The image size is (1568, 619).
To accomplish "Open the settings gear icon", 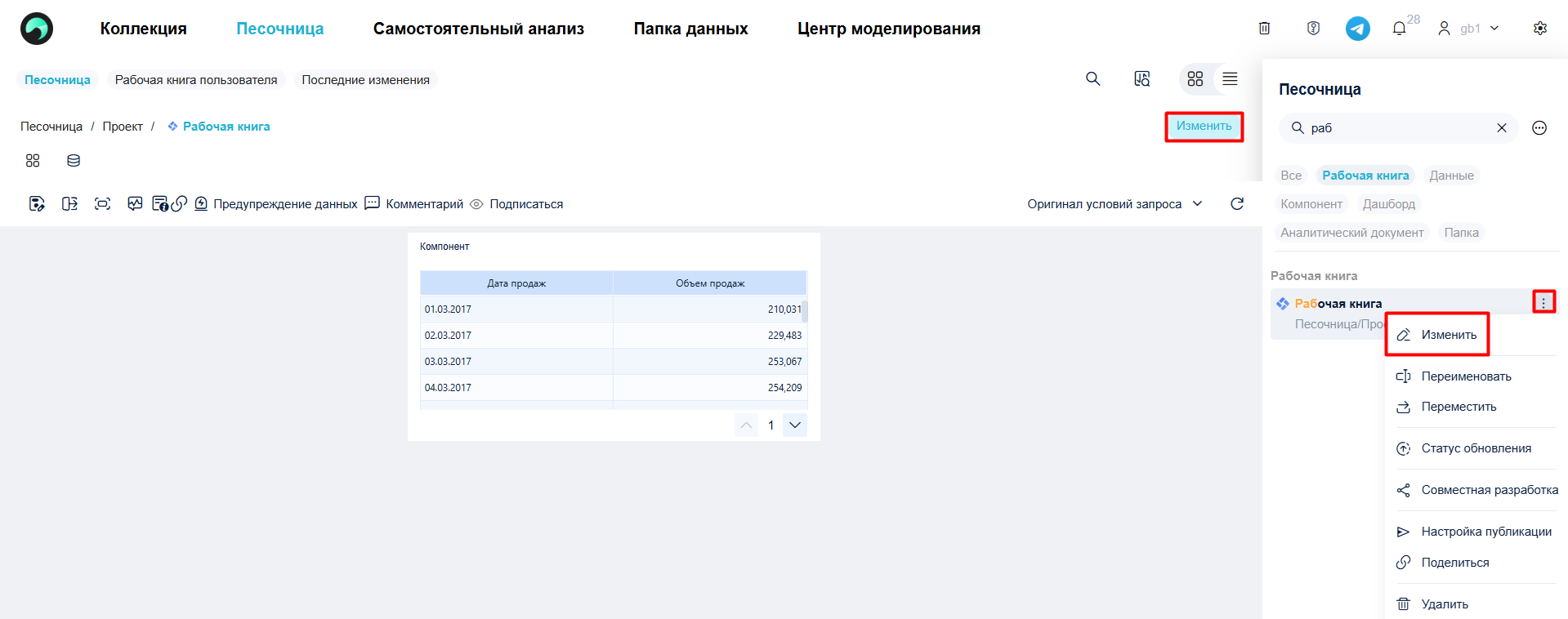I will click(x=1540, y=29).
